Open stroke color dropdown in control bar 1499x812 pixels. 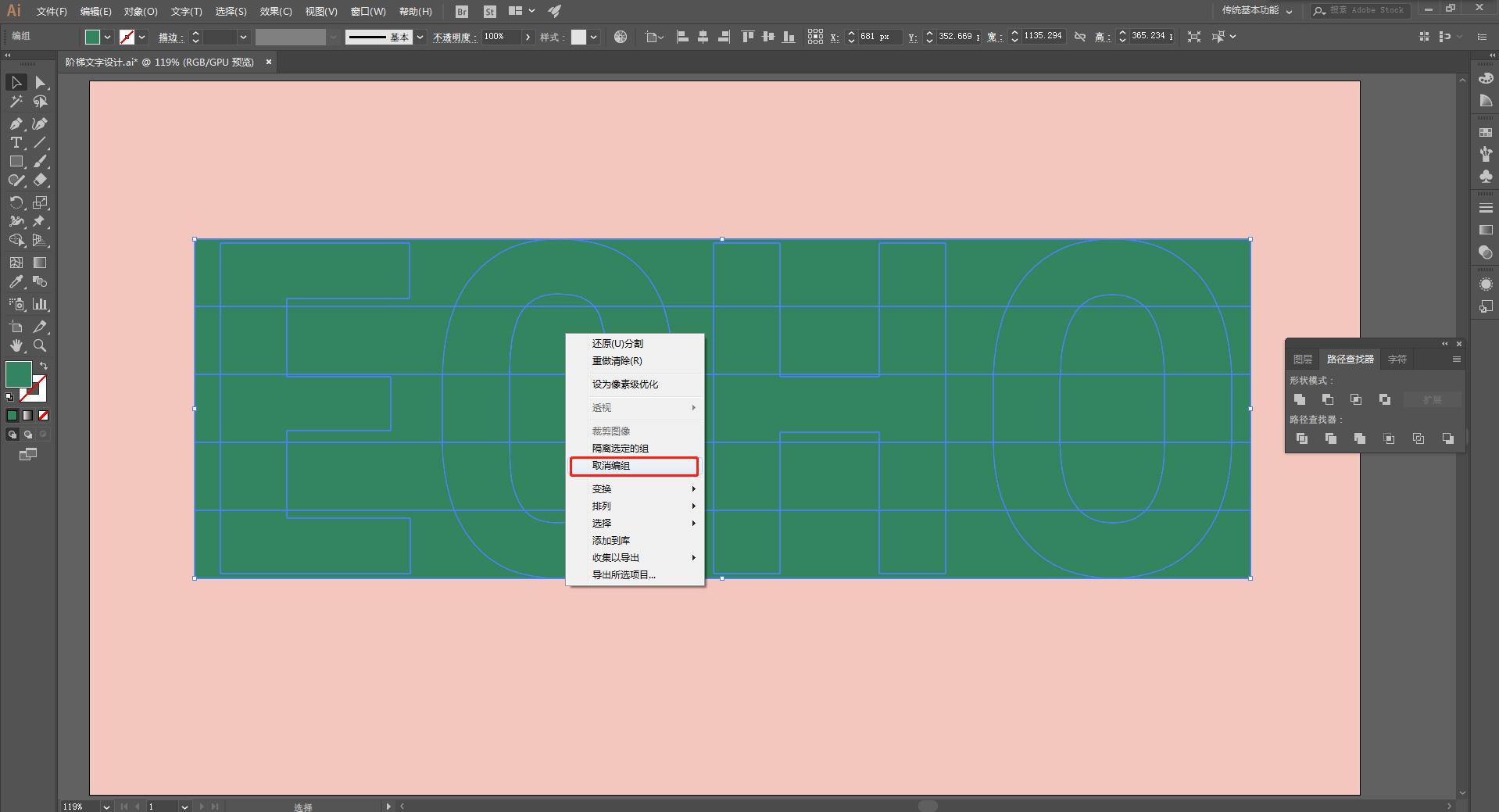pyautogui.click(x=141, y=37)
